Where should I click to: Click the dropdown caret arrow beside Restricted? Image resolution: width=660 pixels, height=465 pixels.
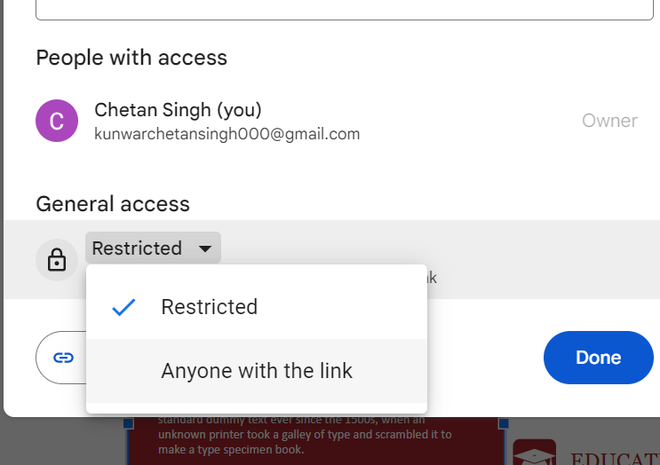tap(205, 248)
